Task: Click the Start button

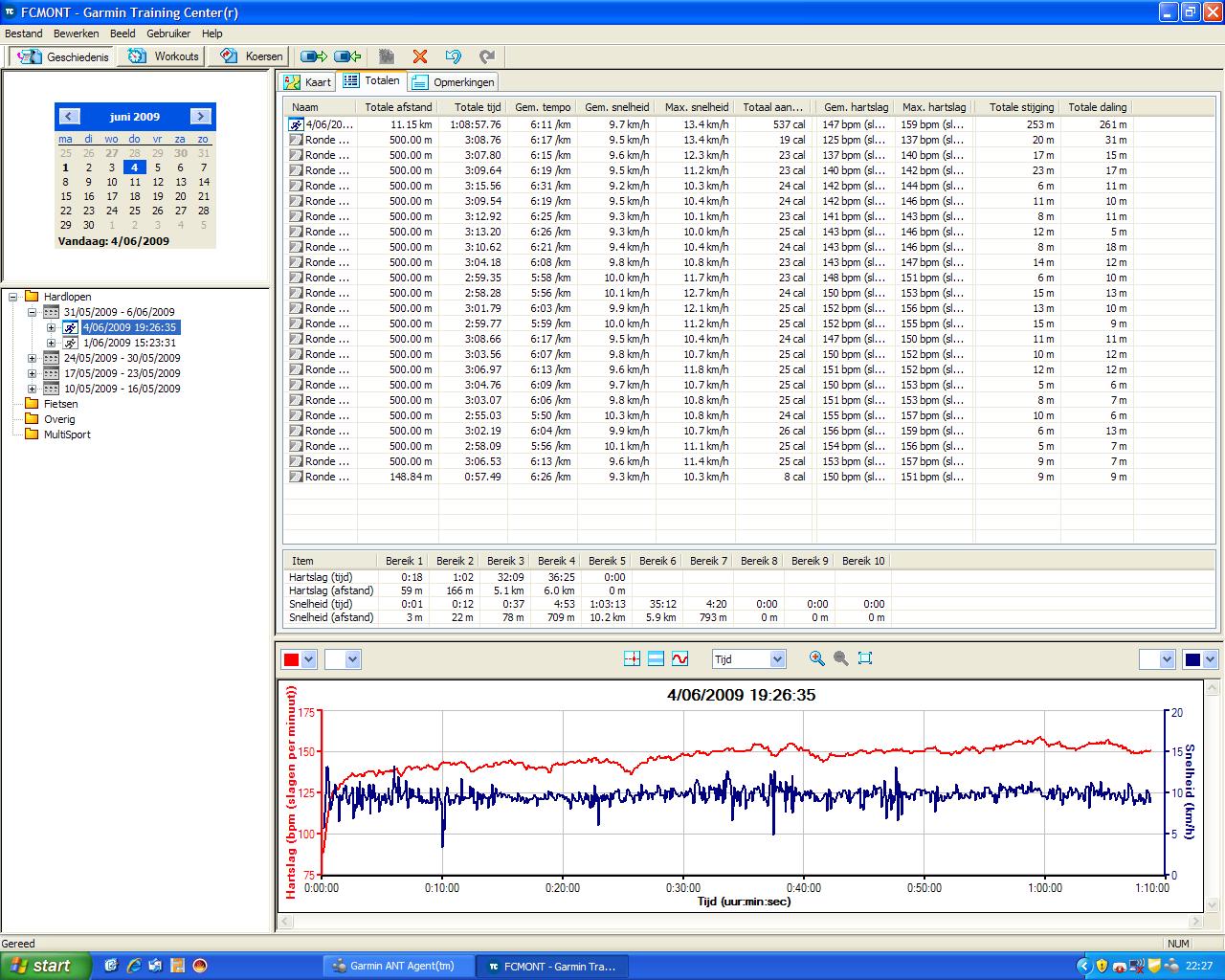Action: (46, 966)
